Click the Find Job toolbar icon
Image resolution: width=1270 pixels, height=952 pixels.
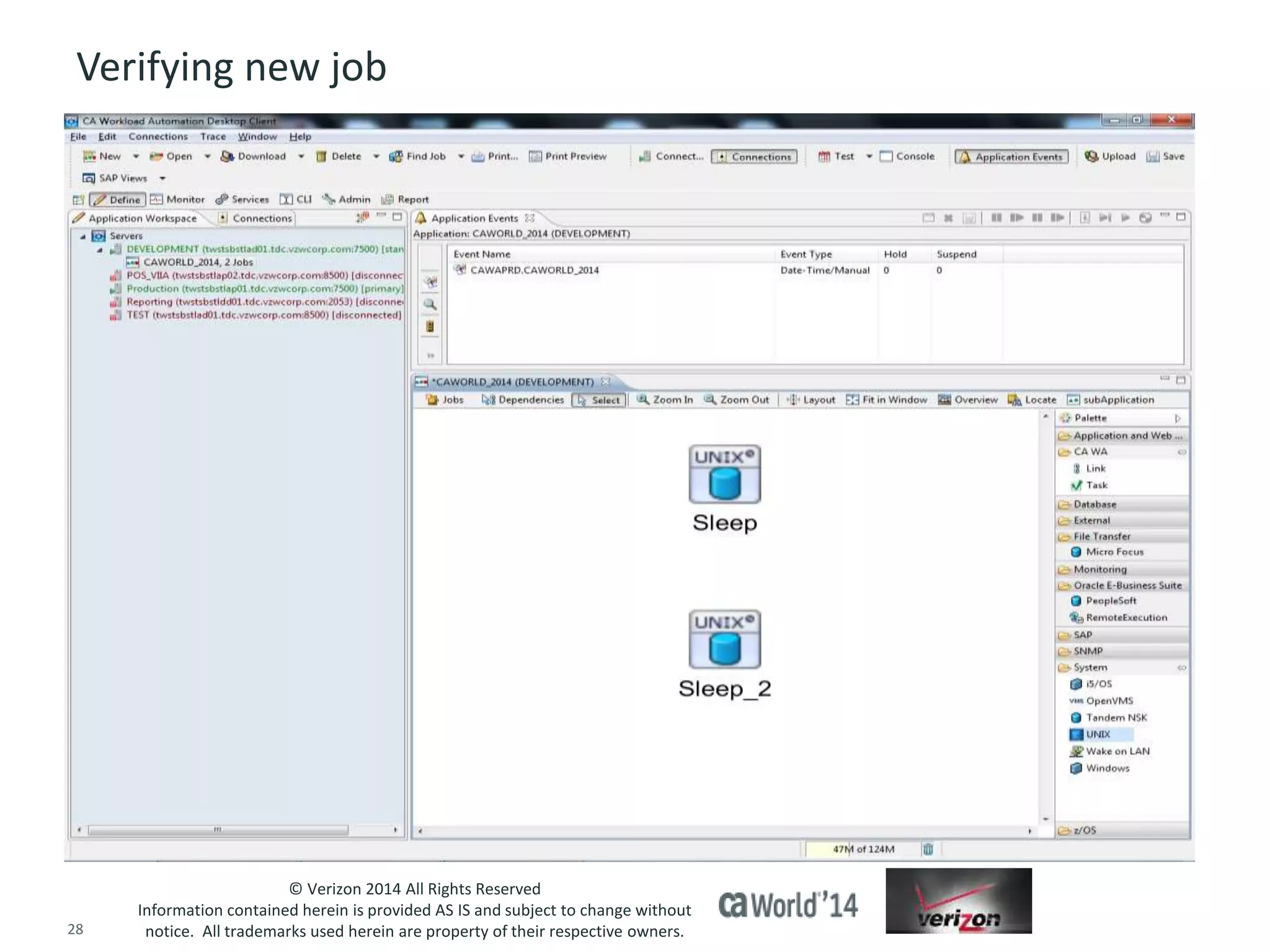[396, 156]
